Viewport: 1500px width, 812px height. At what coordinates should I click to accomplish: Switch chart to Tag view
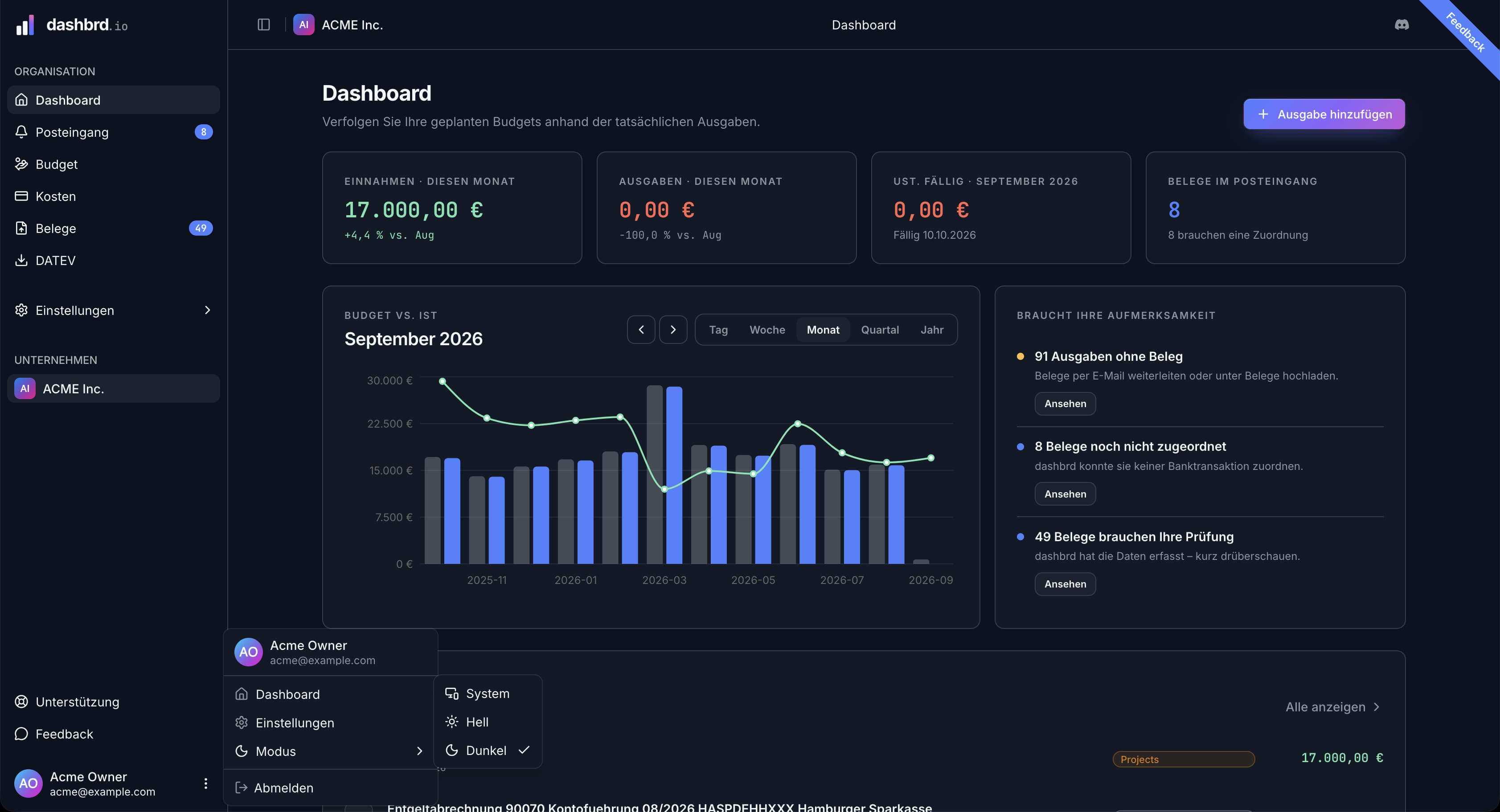[718, 330]
